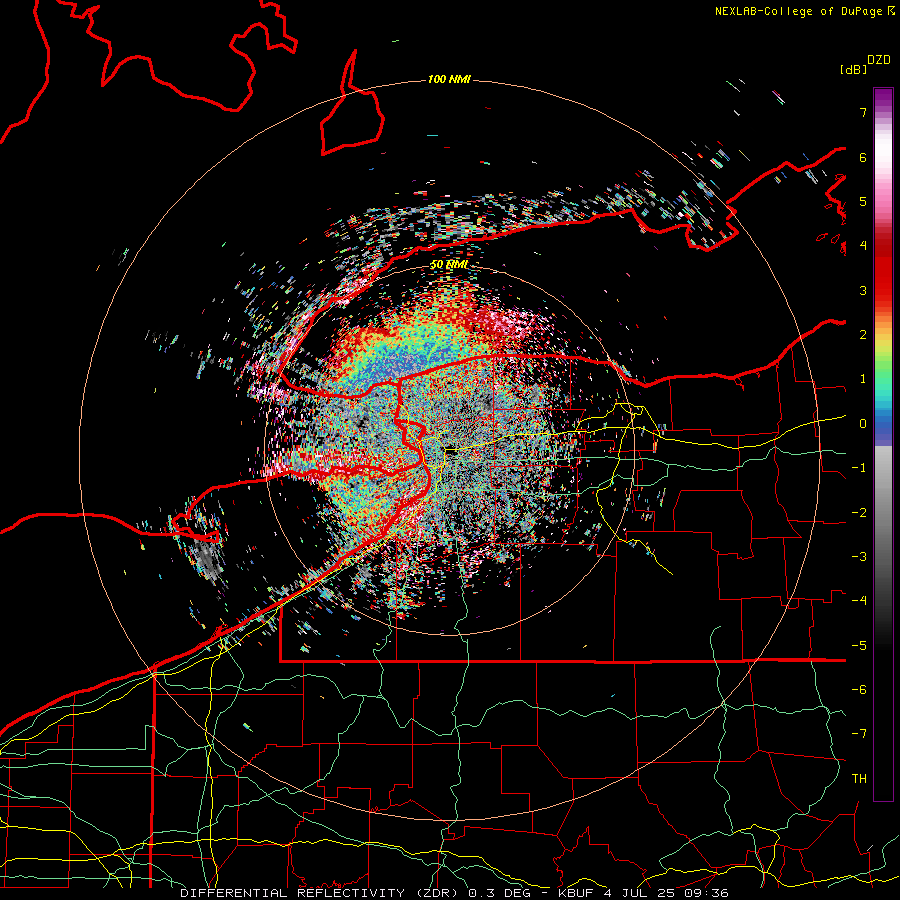
Task: Click the 'DZD' legend title
Action: [879, 60]
